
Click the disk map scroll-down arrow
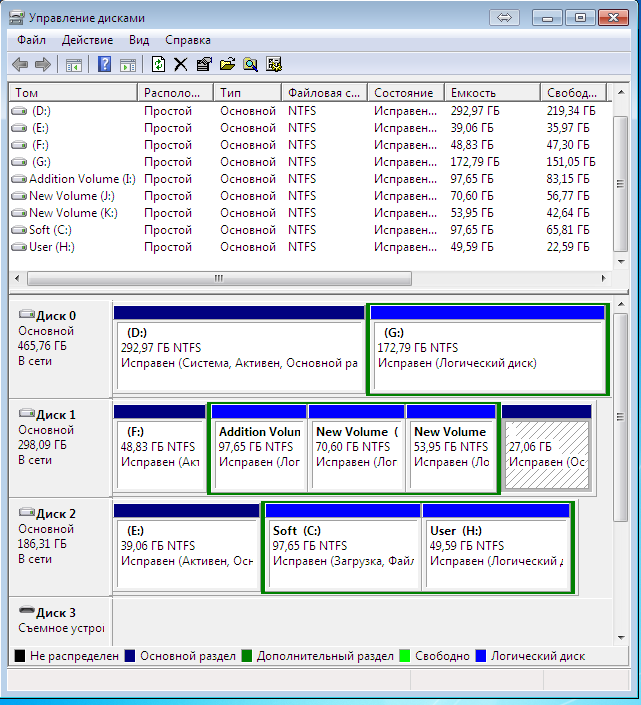tap(621, 638)
